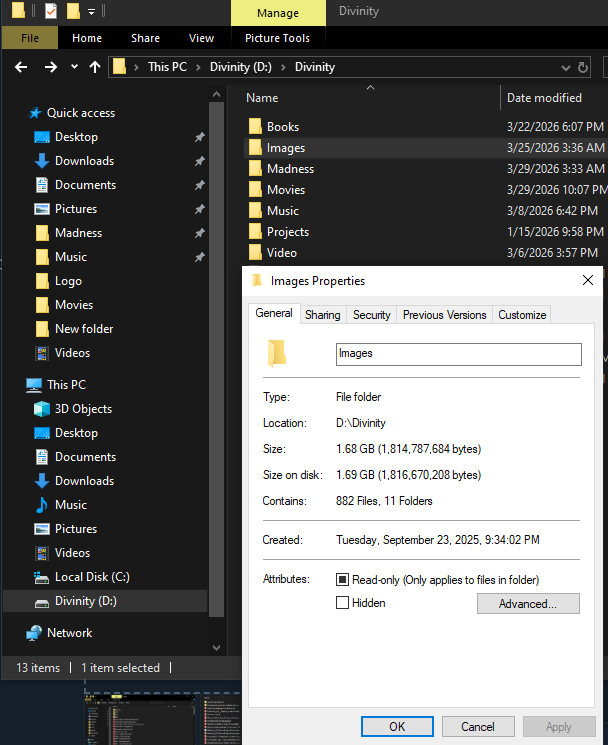608x745 pixels.
Task: Open the Picture Tools tab
Action: pyautogui.click(x=277, y=38)
